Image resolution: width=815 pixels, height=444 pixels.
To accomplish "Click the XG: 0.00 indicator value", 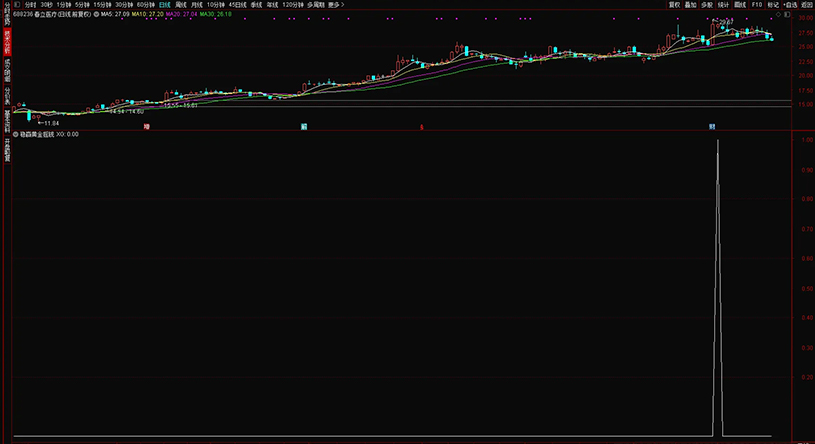I will click(x=67, y=134).
